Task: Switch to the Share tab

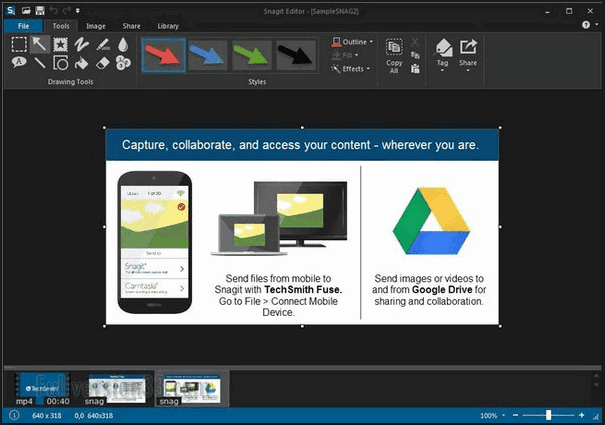Action: [x=132, y=26]
